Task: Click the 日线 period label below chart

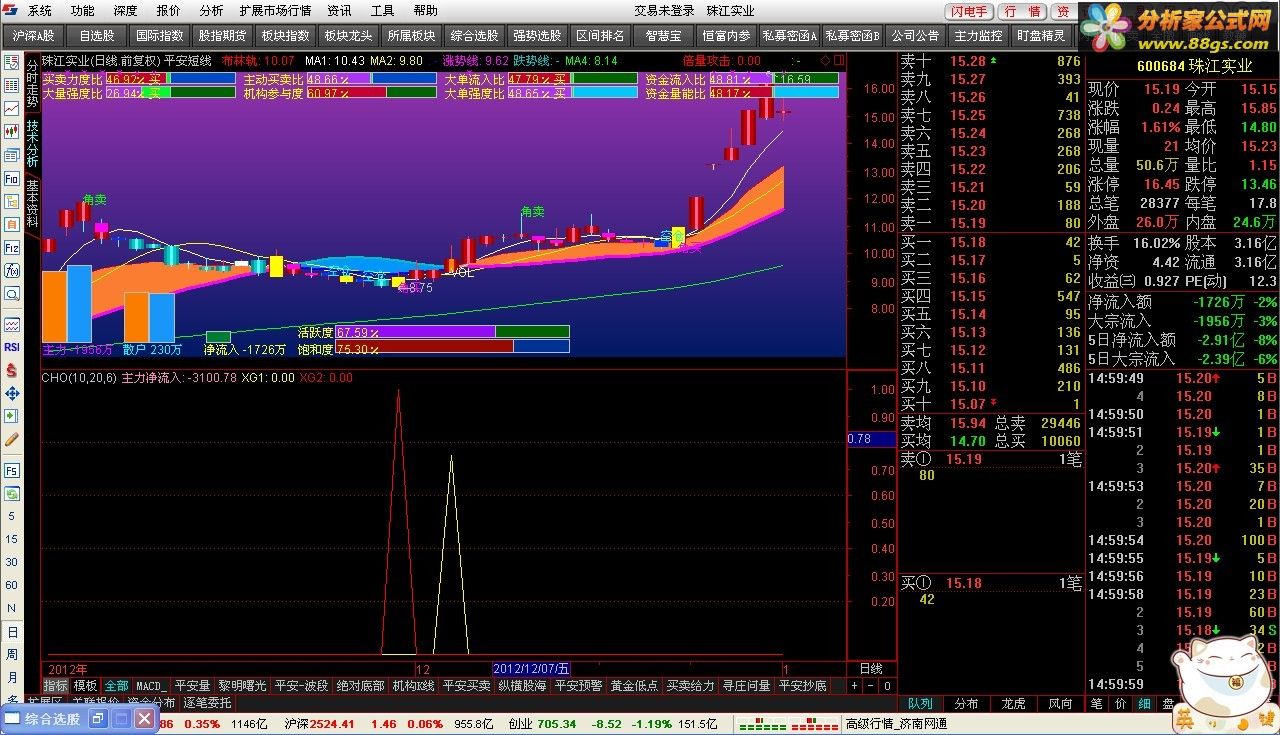Action: 871,668
